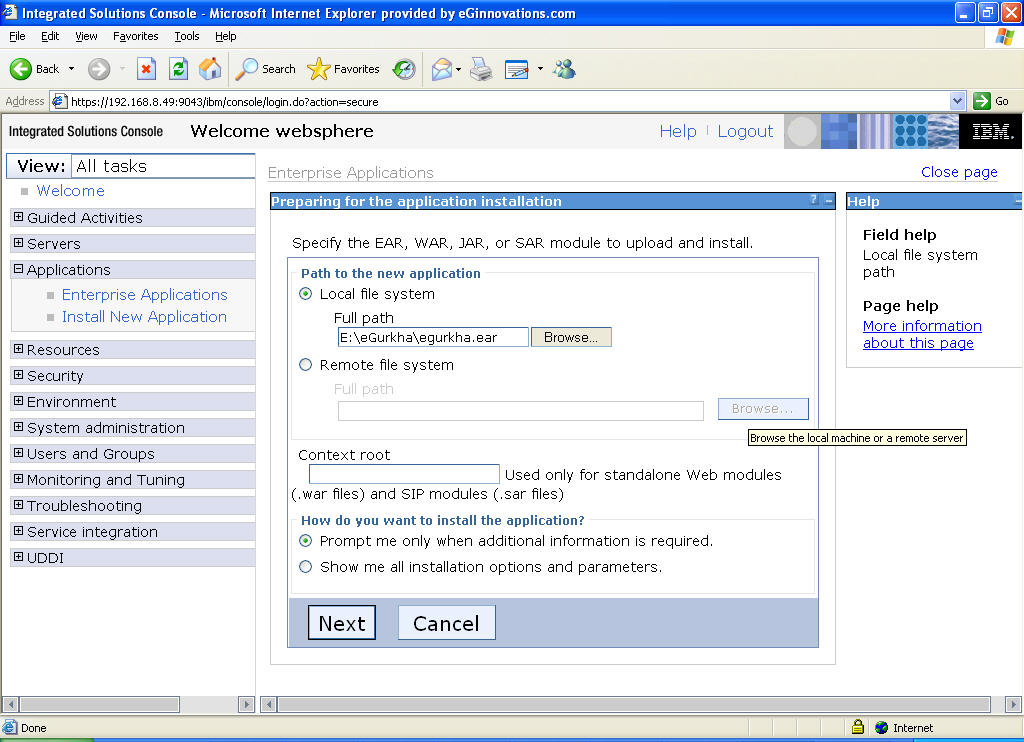Screen dimensions: 1024x742
Task: Expand the Service integration section
Action: point(18,531)
